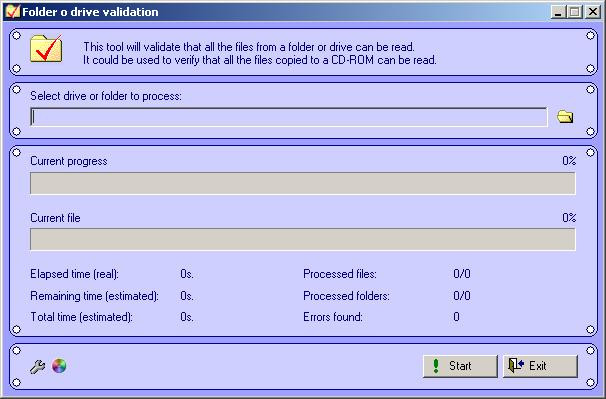Click the folder checkmark validation icon
Image resolution: width=606 pixels, height=399 pixels.
pyautogui.click(x=46, y=48)
